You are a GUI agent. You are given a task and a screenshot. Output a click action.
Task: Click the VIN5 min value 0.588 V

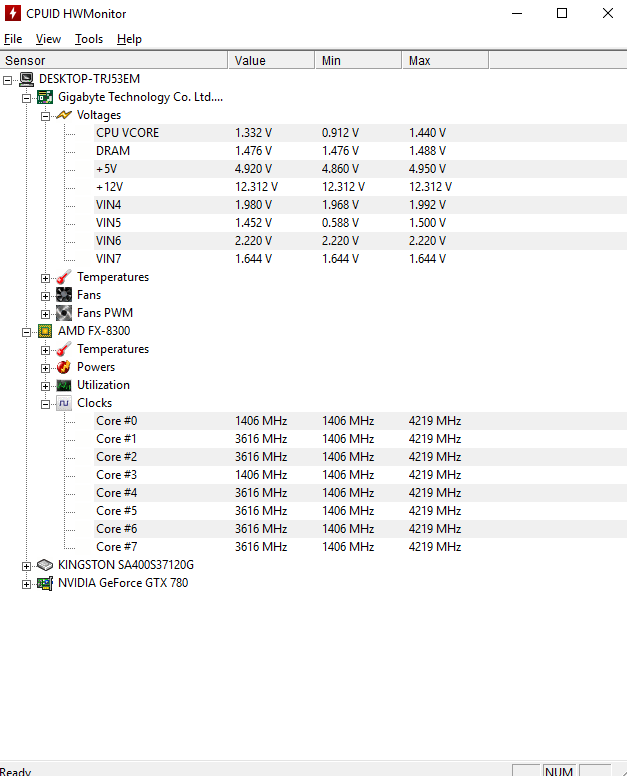click(x=340, y=223)
